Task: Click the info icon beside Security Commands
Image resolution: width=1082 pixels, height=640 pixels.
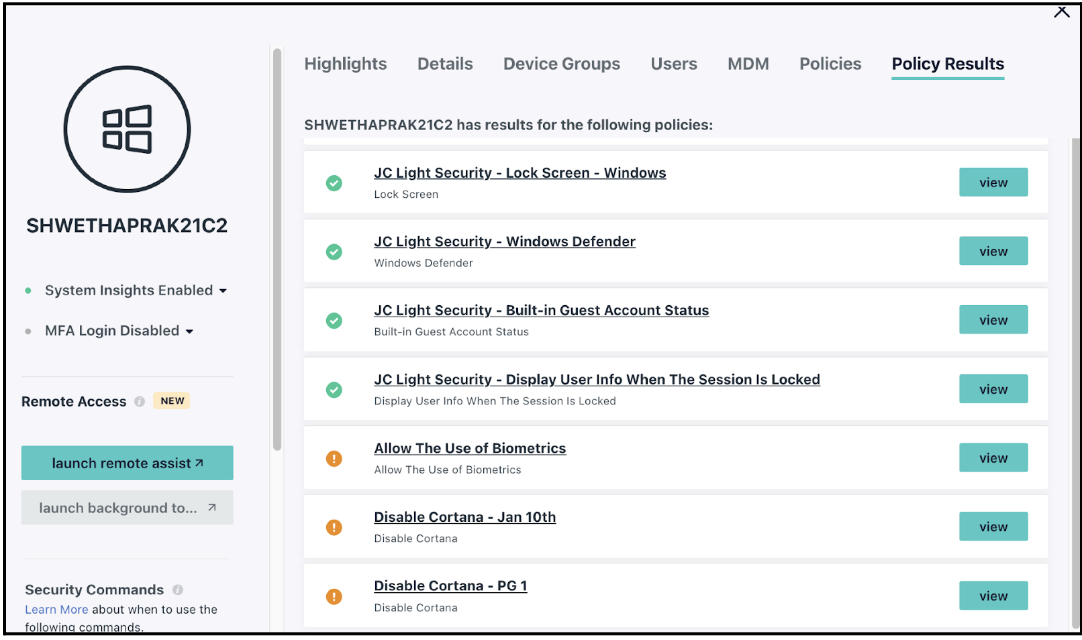Action: click(x=179, y=590)
